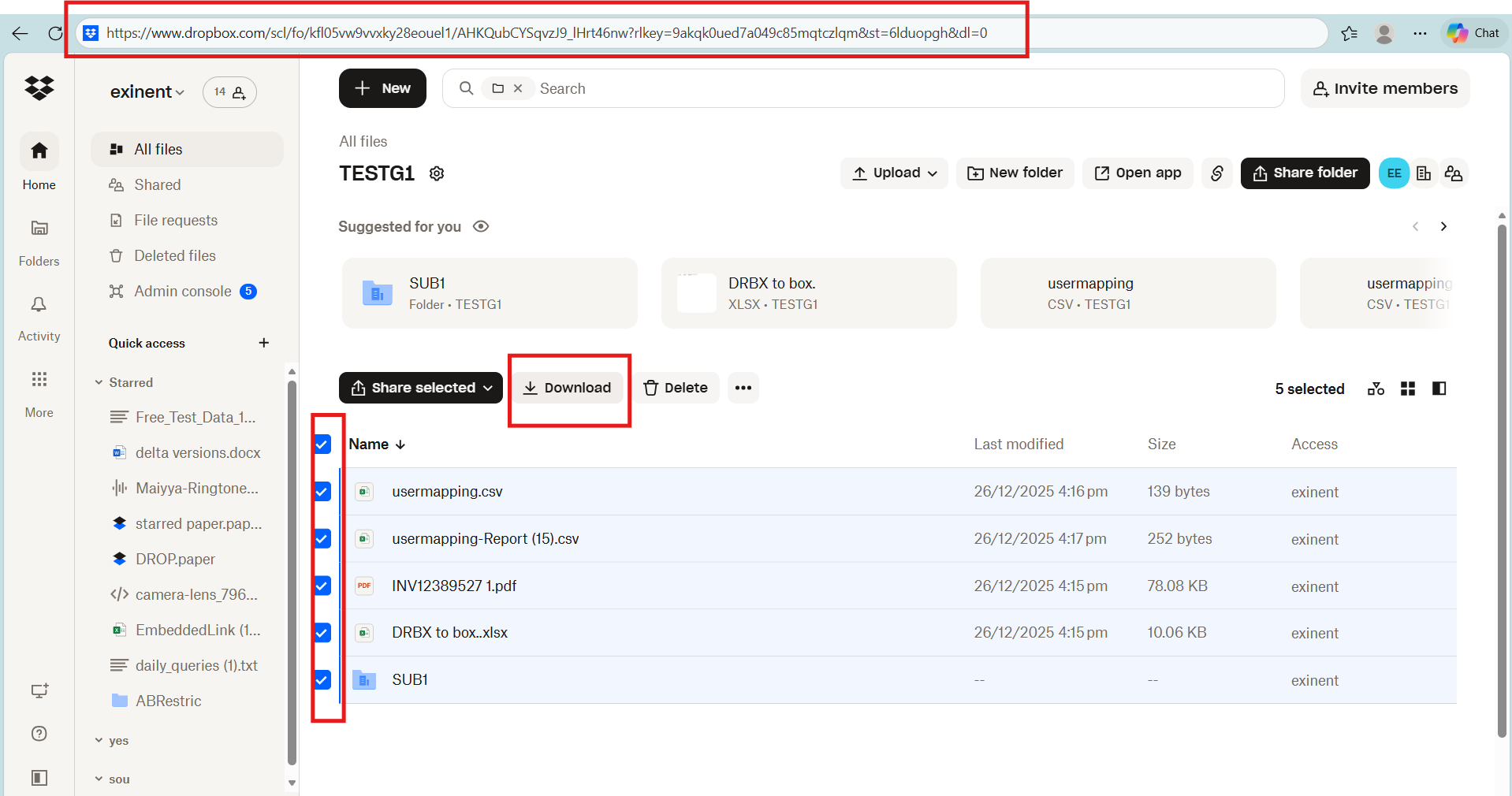The image size is (1512, 796).
Task: Click the Home icon in the sidebar
Action: point(38,151)
